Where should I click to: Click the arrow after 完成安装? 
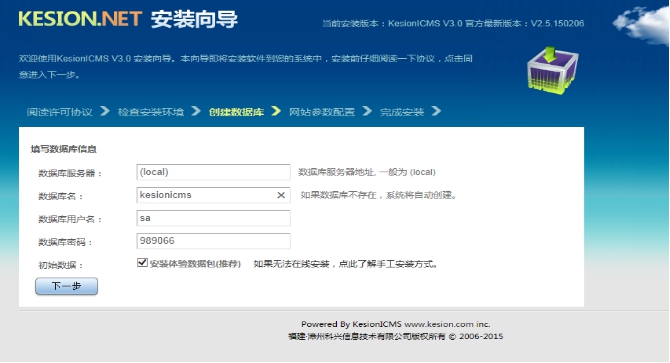pos(436,111)
